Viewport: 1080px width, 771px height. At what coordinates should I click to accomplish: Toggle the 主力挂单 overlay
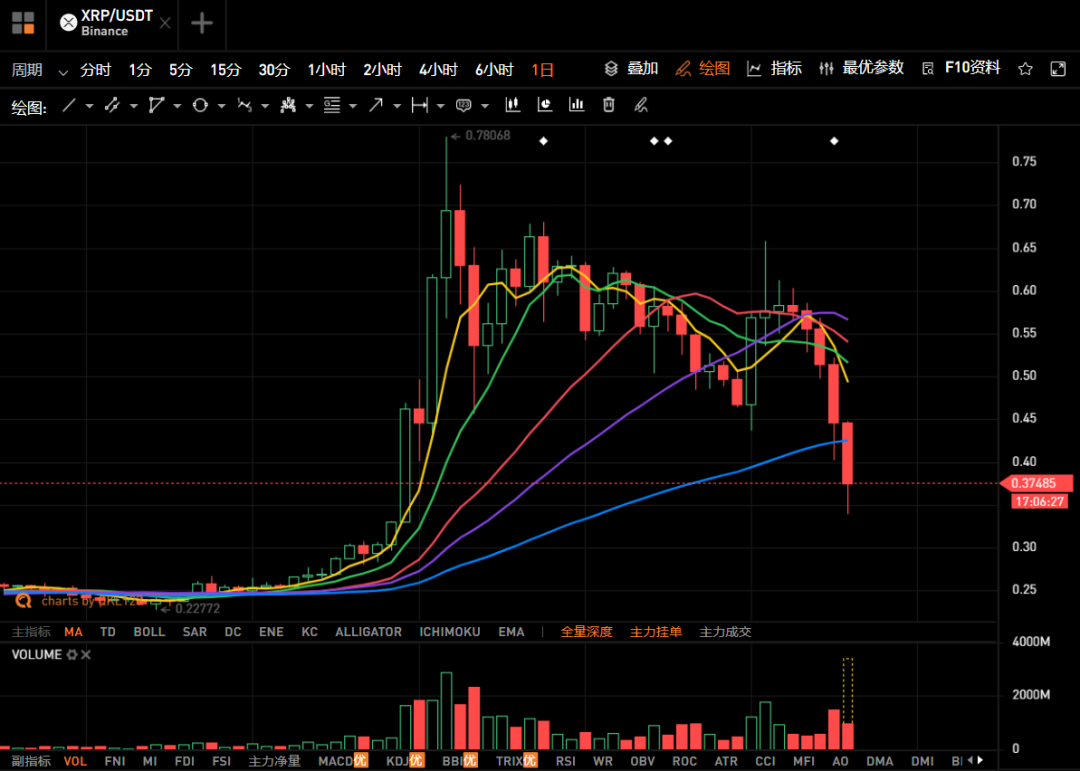[x=656, y=632]
